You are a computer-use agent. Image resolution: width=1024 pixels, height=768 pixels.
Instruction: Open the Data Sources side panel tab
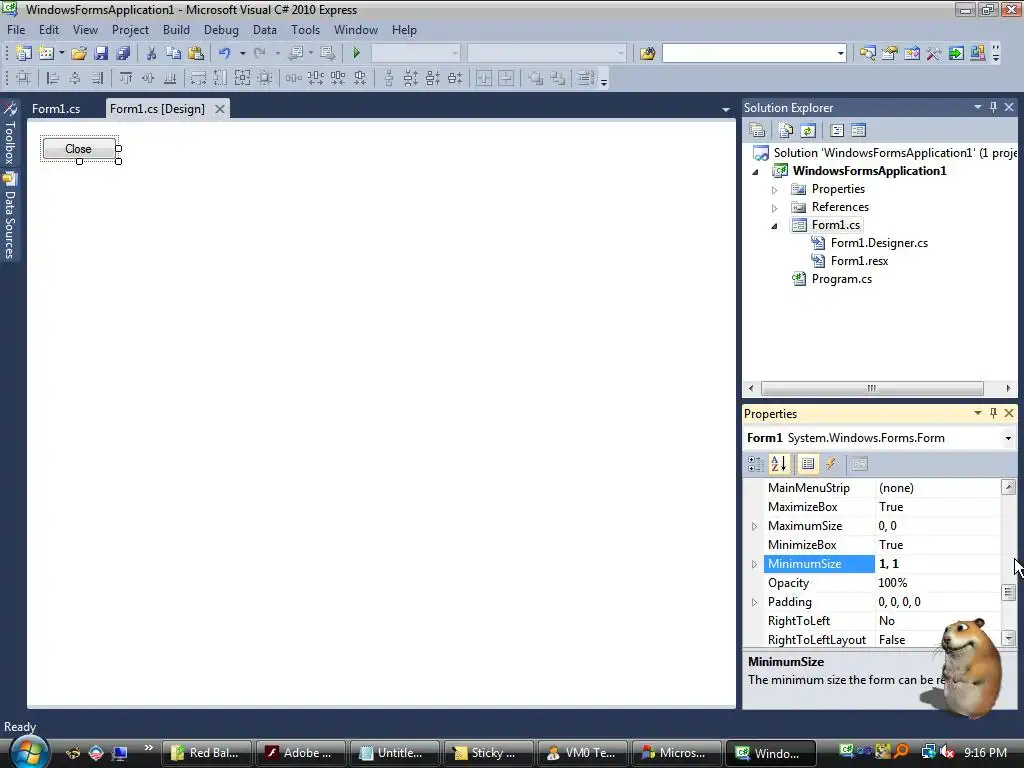tap(10, 217)
